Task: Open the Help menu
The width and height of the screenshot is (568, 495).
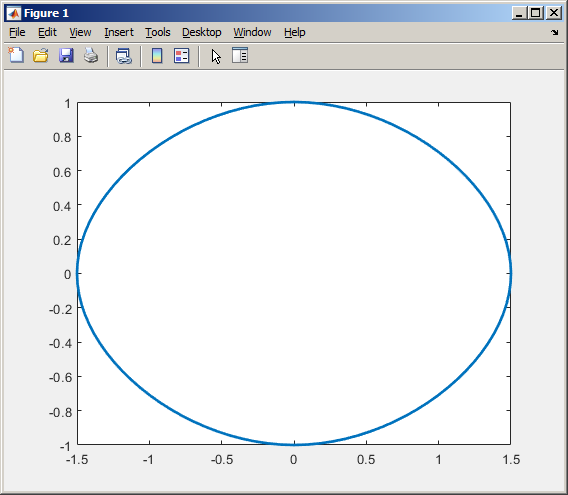Action: click(x=295, y=32)
